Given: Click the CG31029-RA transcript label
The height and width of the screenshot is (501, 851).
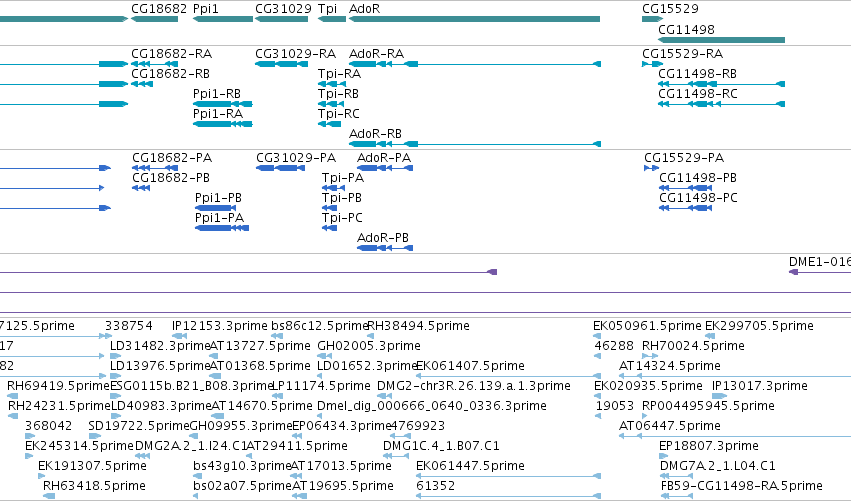Looking at the screenshot, I should pyautogui.click(x=295, y=54).
